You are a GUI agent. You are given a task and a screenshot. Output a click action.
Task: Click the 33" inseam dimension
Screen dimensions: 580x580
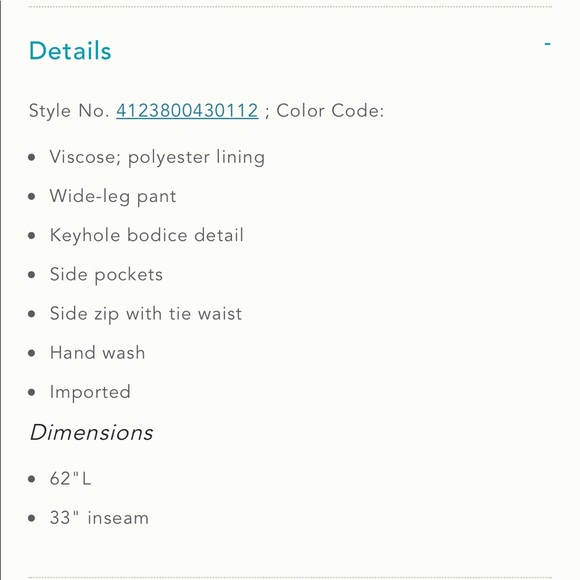[x=99, y=517]
